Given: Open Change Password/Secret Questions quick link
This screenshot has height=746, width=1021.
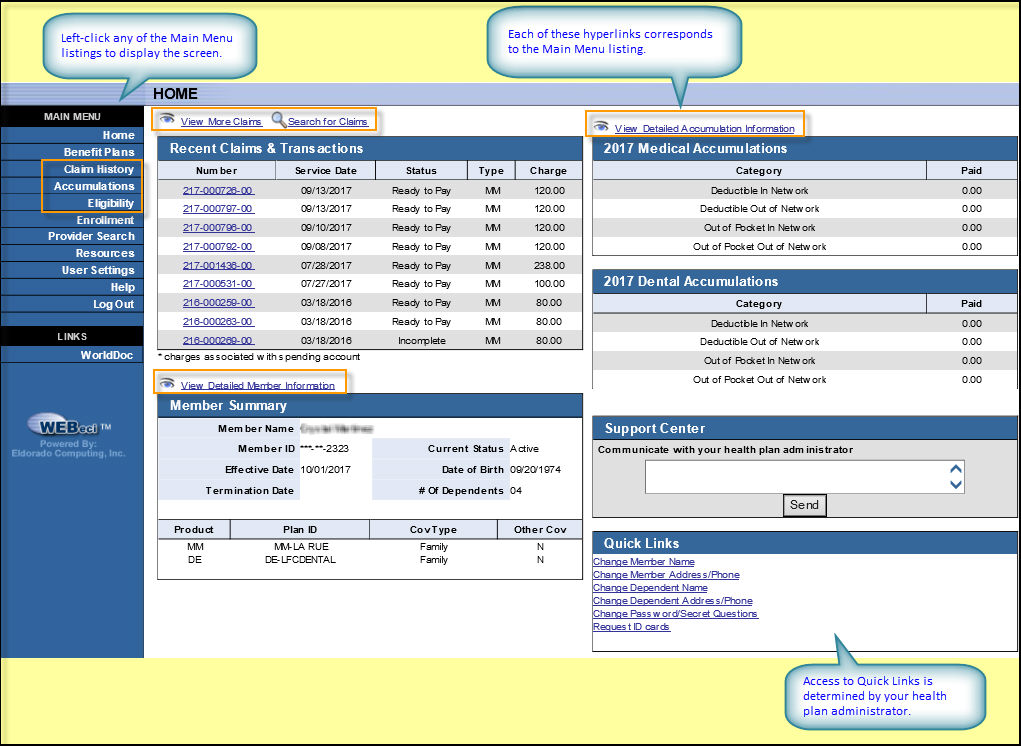Looking at the screenshot, I should 675,614.
